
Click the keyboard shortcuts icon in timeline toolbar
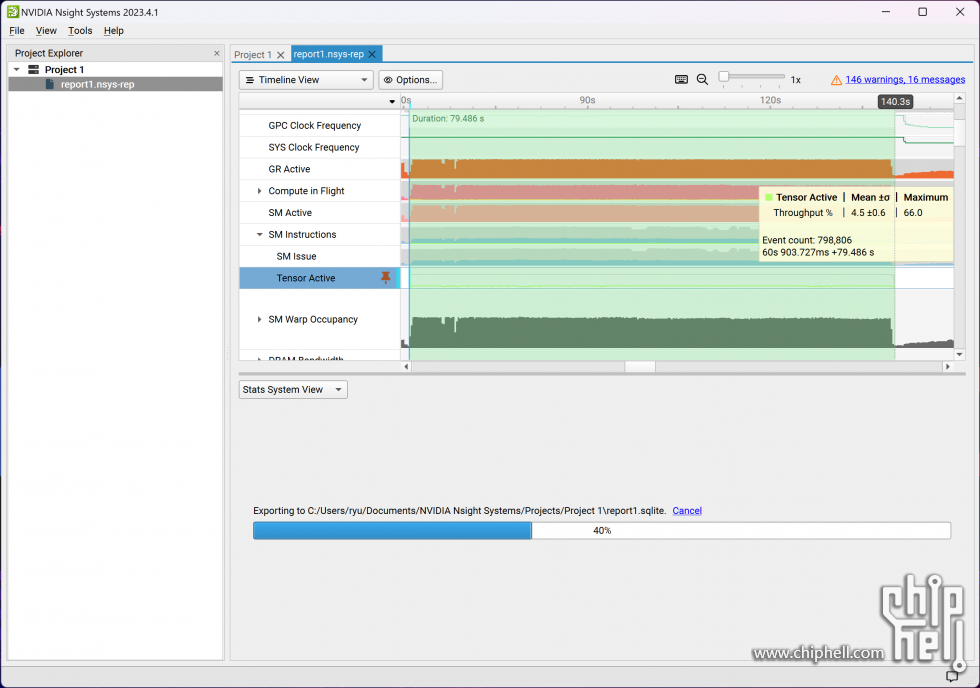click(681, 79)
